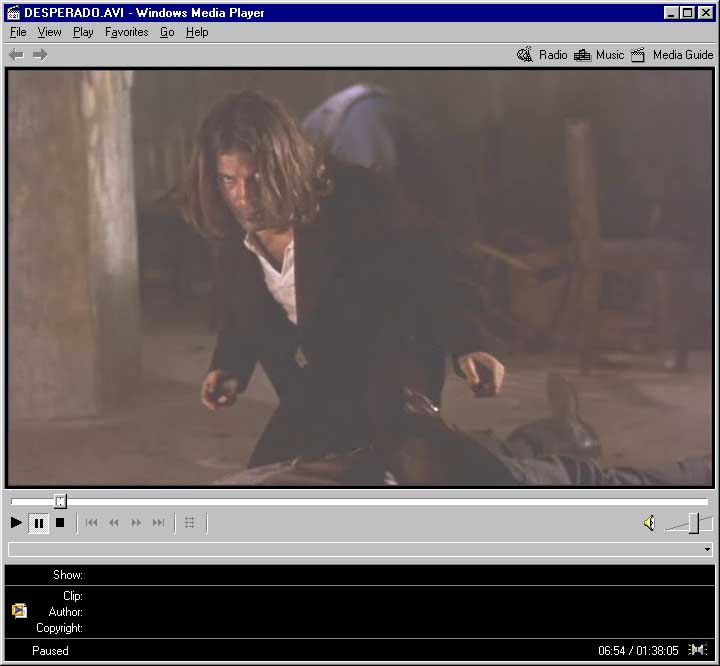Click the clip icon in the info panel

(19, 611)
